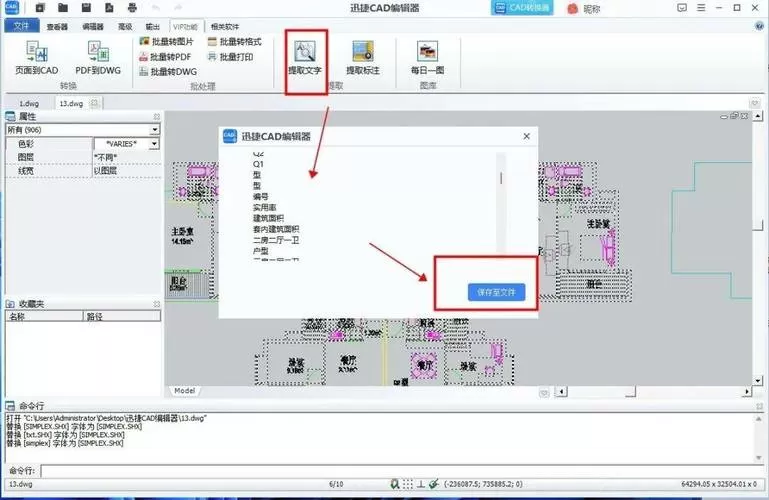Redo action with redo arrow
The width and height of the screenshot is (769, 500).
pos(178,8)
